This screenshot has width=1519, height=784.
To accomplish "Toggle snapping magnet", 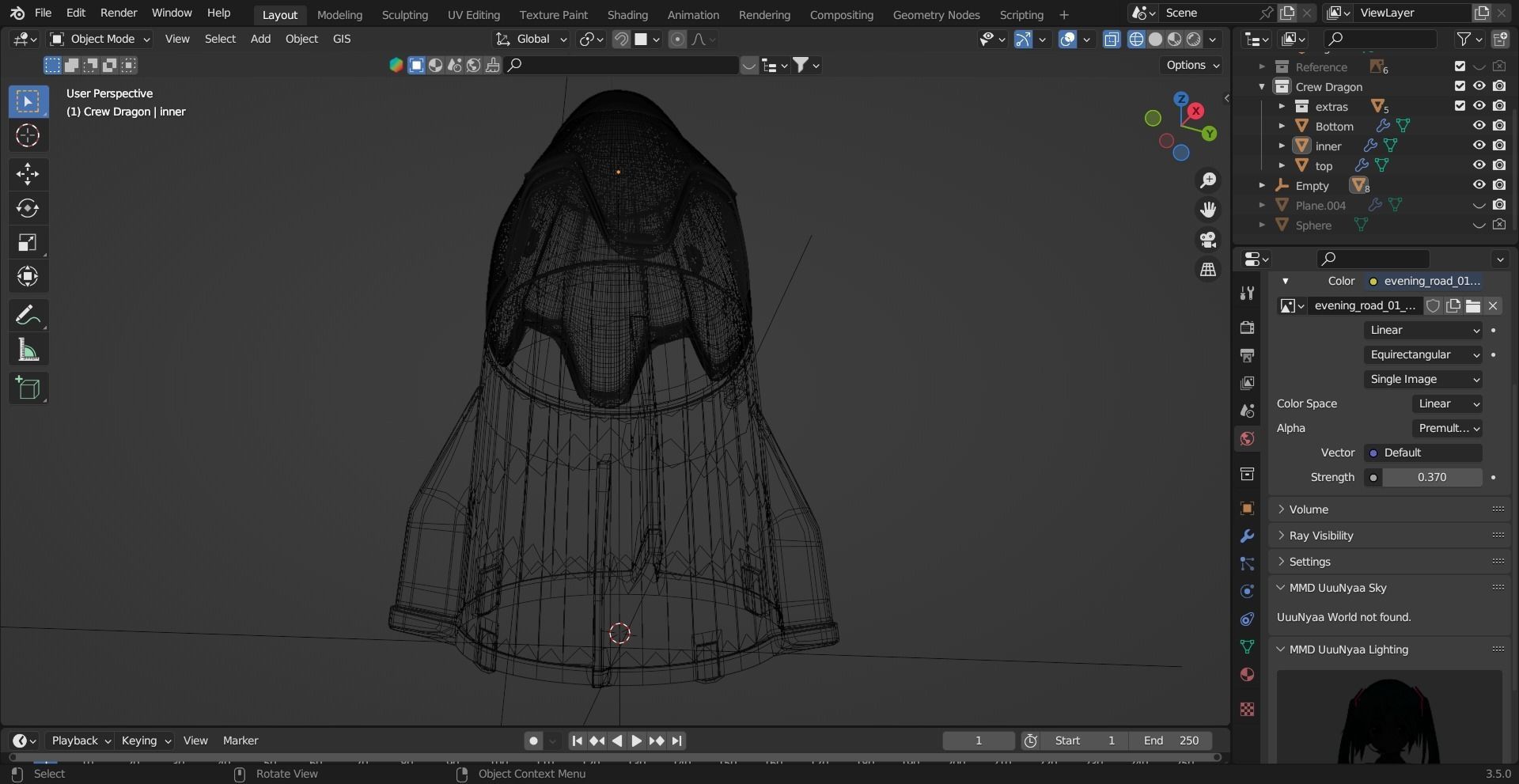I will pos(621,39).
